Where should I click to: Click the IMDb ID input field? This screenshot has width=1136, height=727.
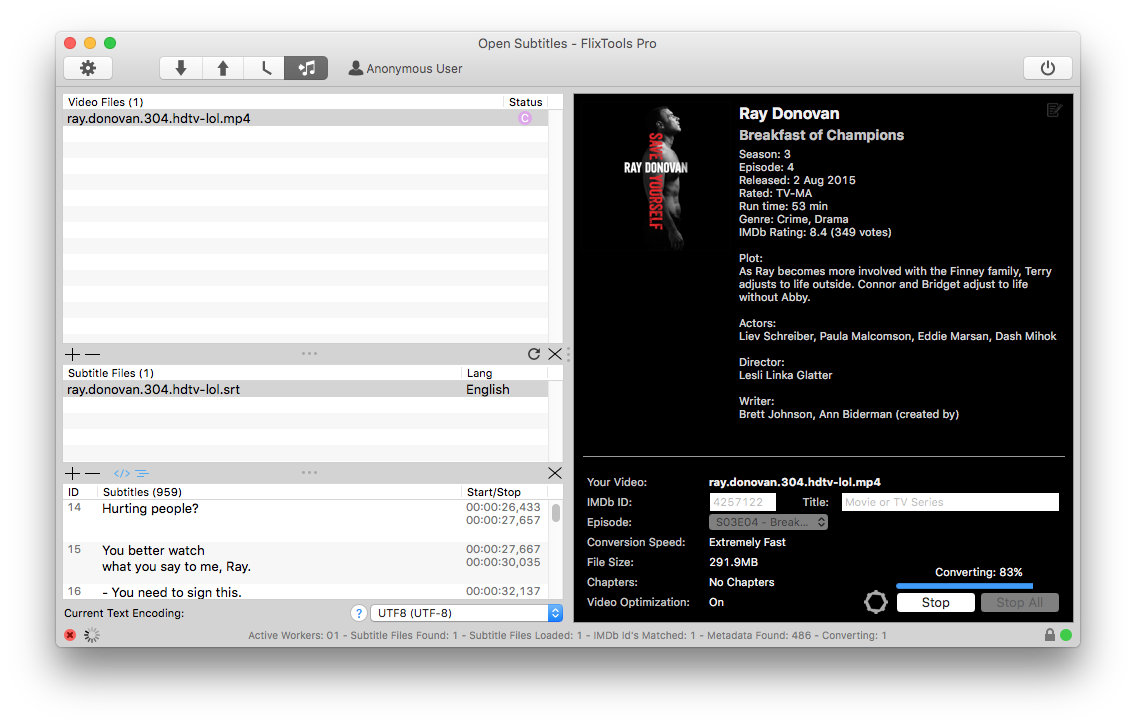coord(743,502)
